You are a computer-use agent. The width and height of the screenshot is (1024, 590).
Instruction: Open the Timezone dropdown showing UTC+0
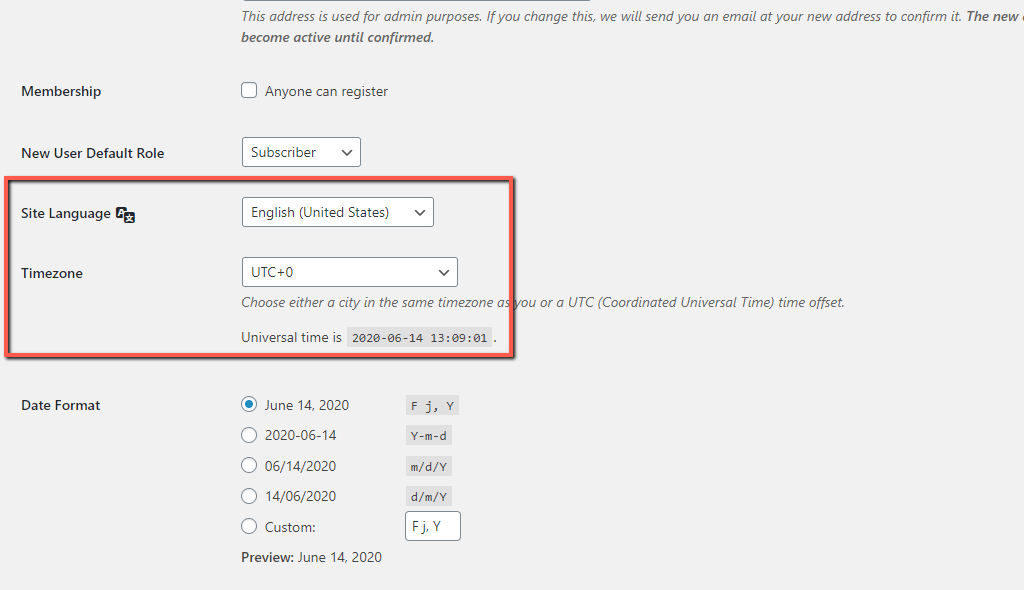[349, 271]
